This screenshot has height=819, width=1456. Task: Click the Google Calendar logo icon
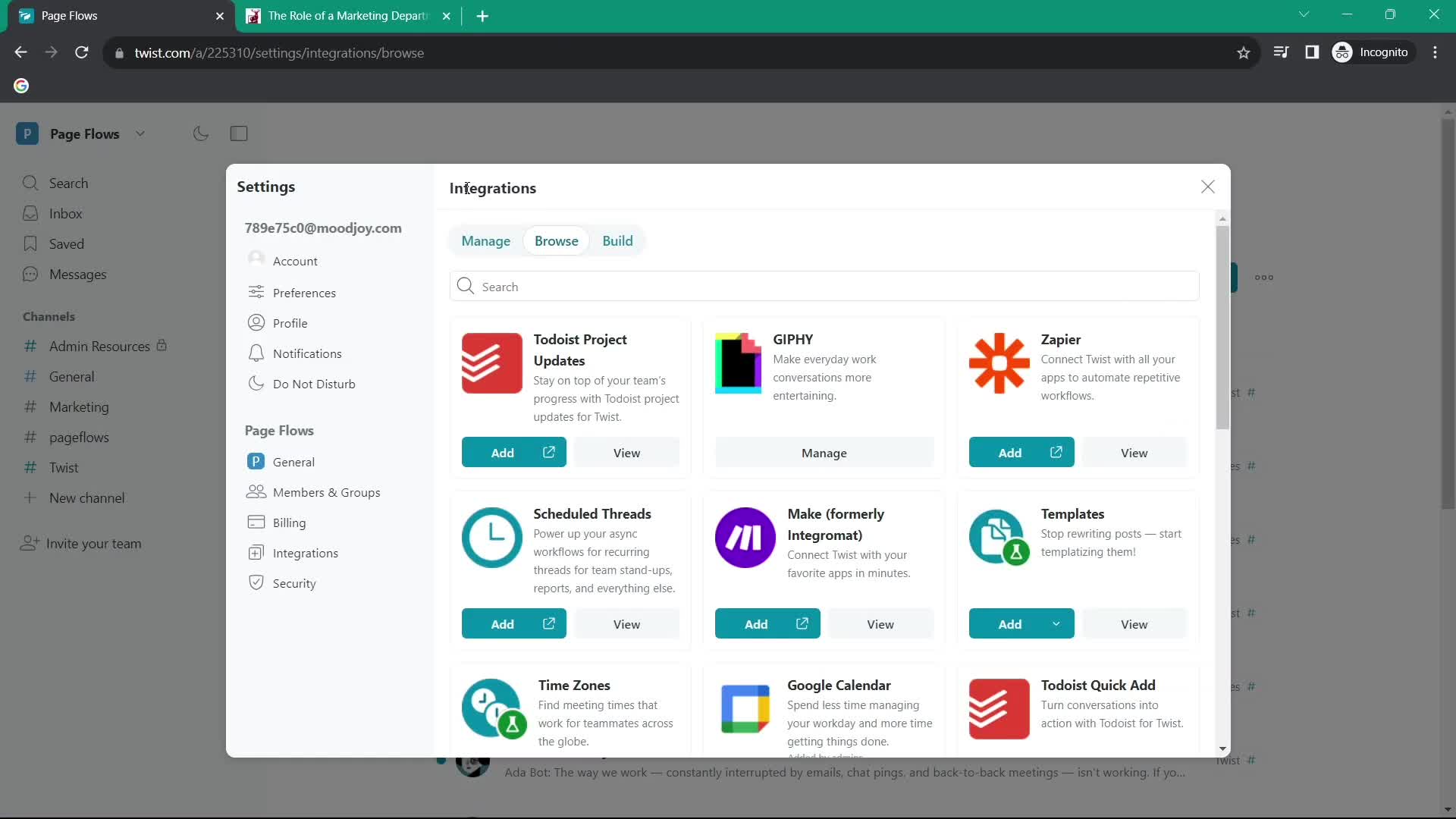coord(745,709)
